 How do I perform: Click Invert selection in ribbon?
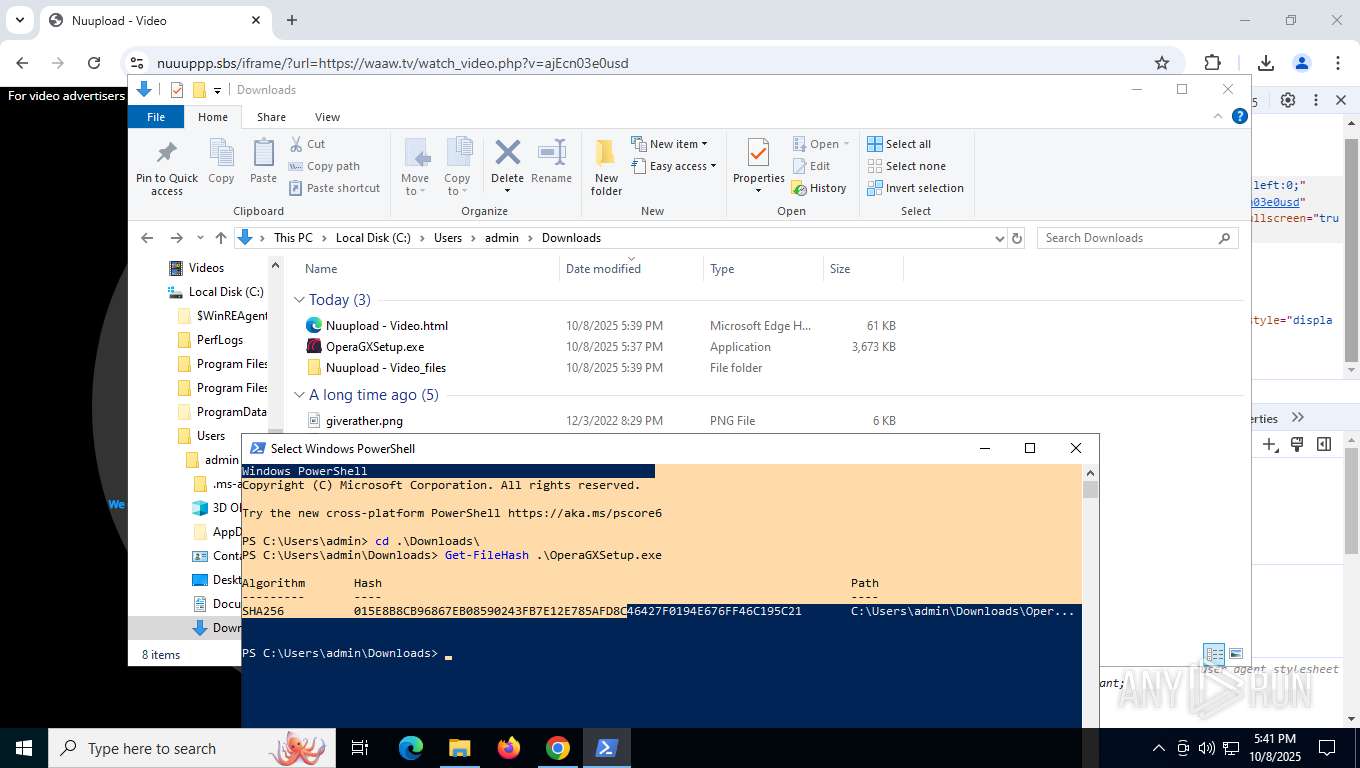tap(915, 188)
